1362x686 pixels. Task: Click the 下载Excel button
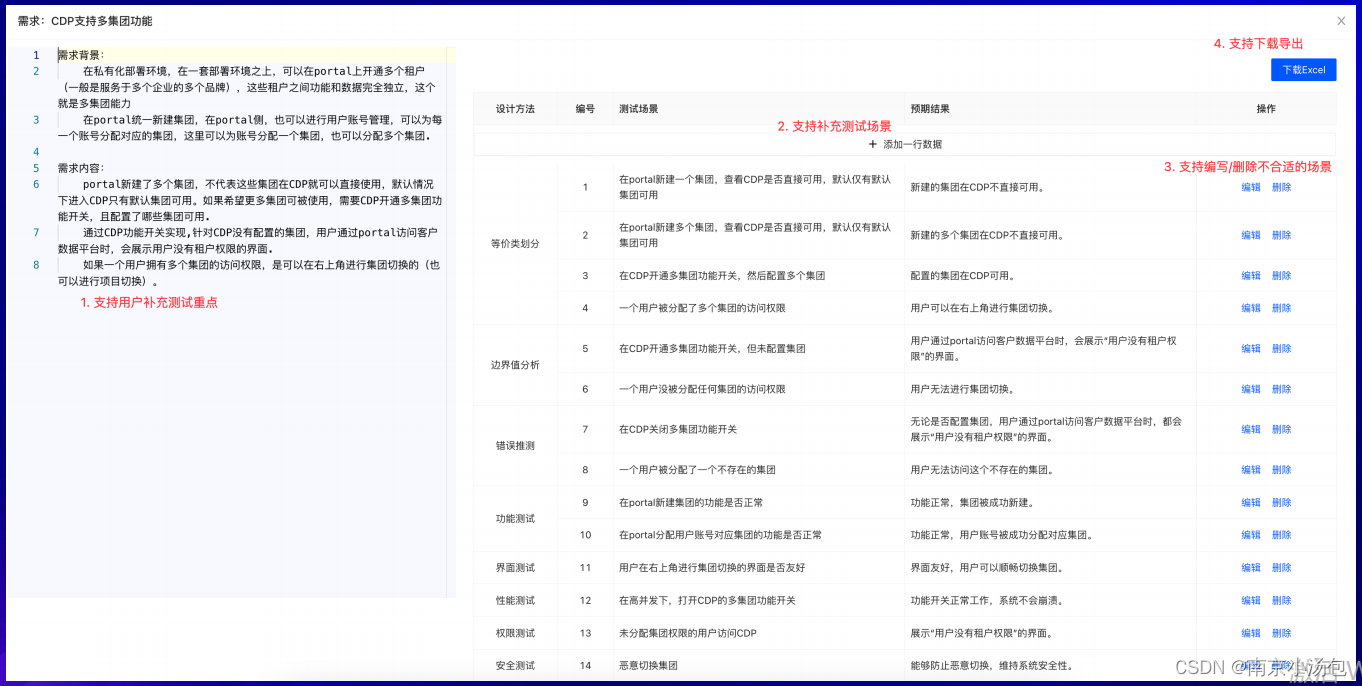tap(1303, 70)
